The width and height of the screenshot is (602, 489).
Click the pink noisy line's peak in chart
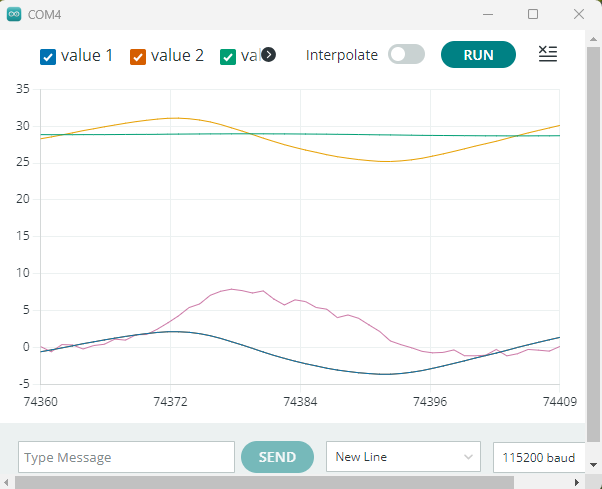tap(232, 289)
